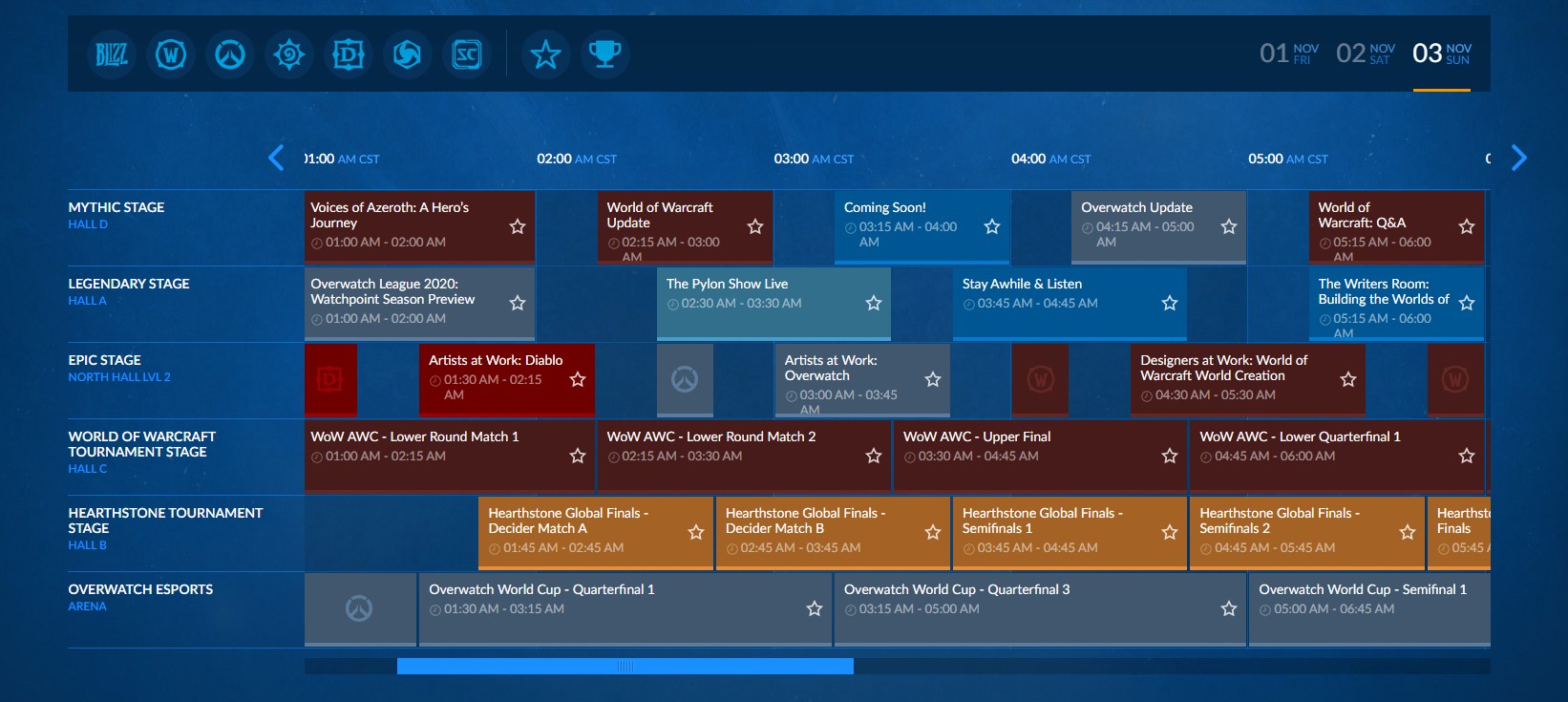The height and width of the screenshot is (702, 1568).
Task: Favorite Hearthstone Global Finals Semifinals 2
Action: (x=1408, y=533)
